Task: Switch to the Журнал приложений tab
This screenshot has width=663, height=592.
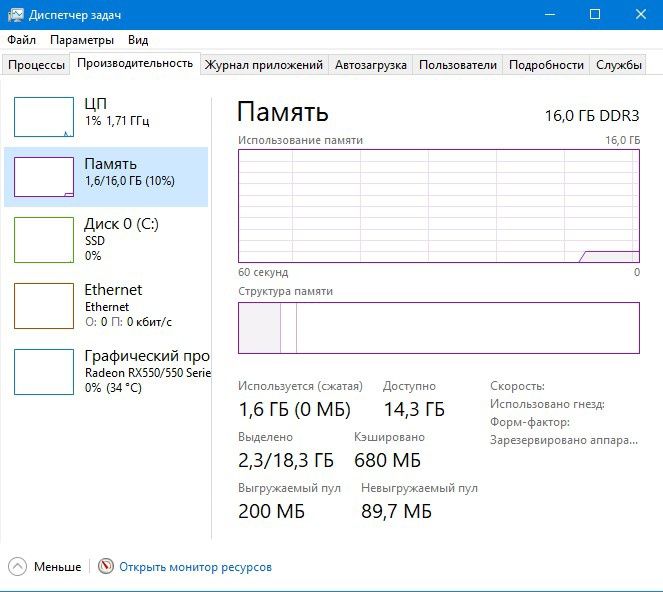Action: tap(264, 65)
